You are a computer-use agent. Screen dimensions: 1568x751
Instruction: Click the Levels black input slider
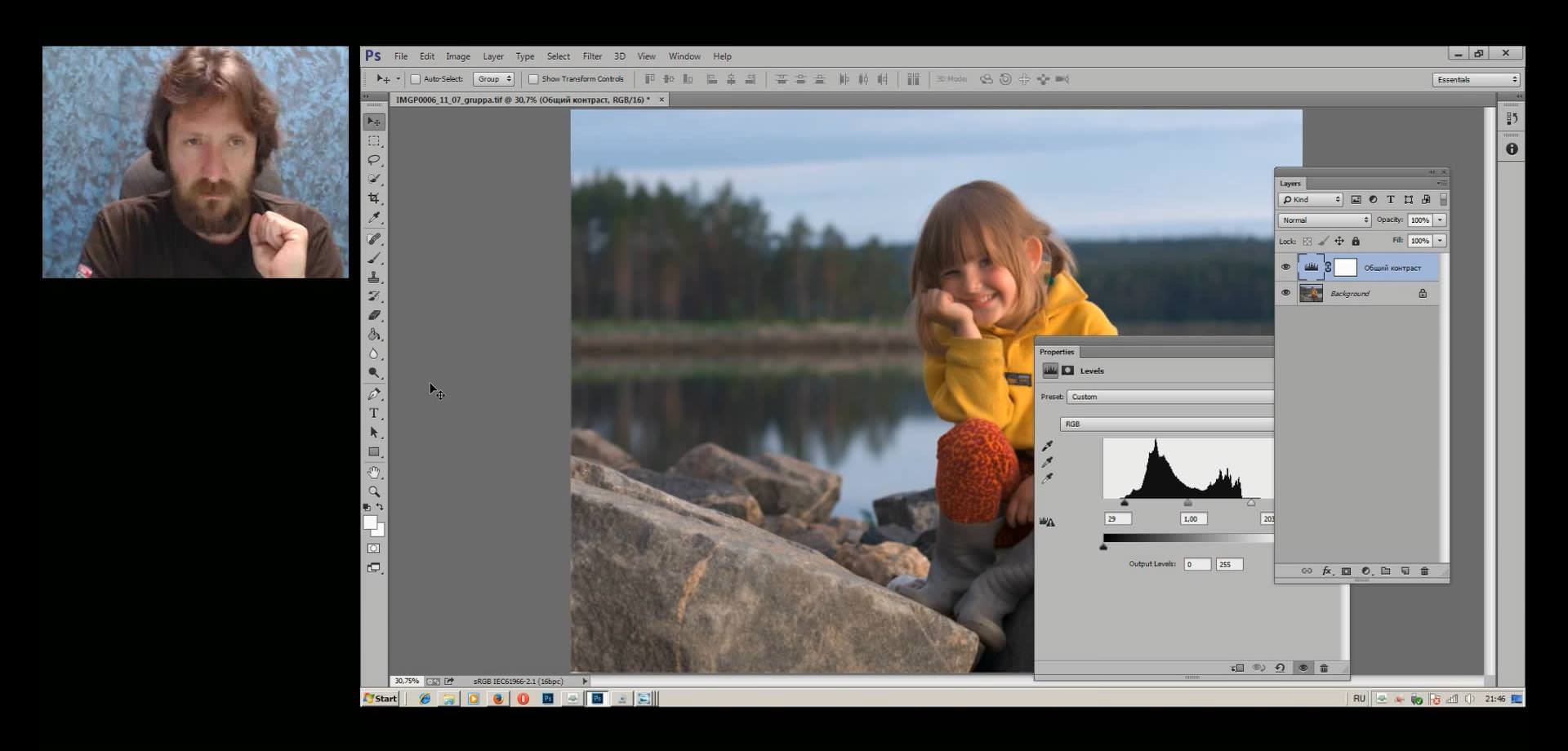(1125, 503)
